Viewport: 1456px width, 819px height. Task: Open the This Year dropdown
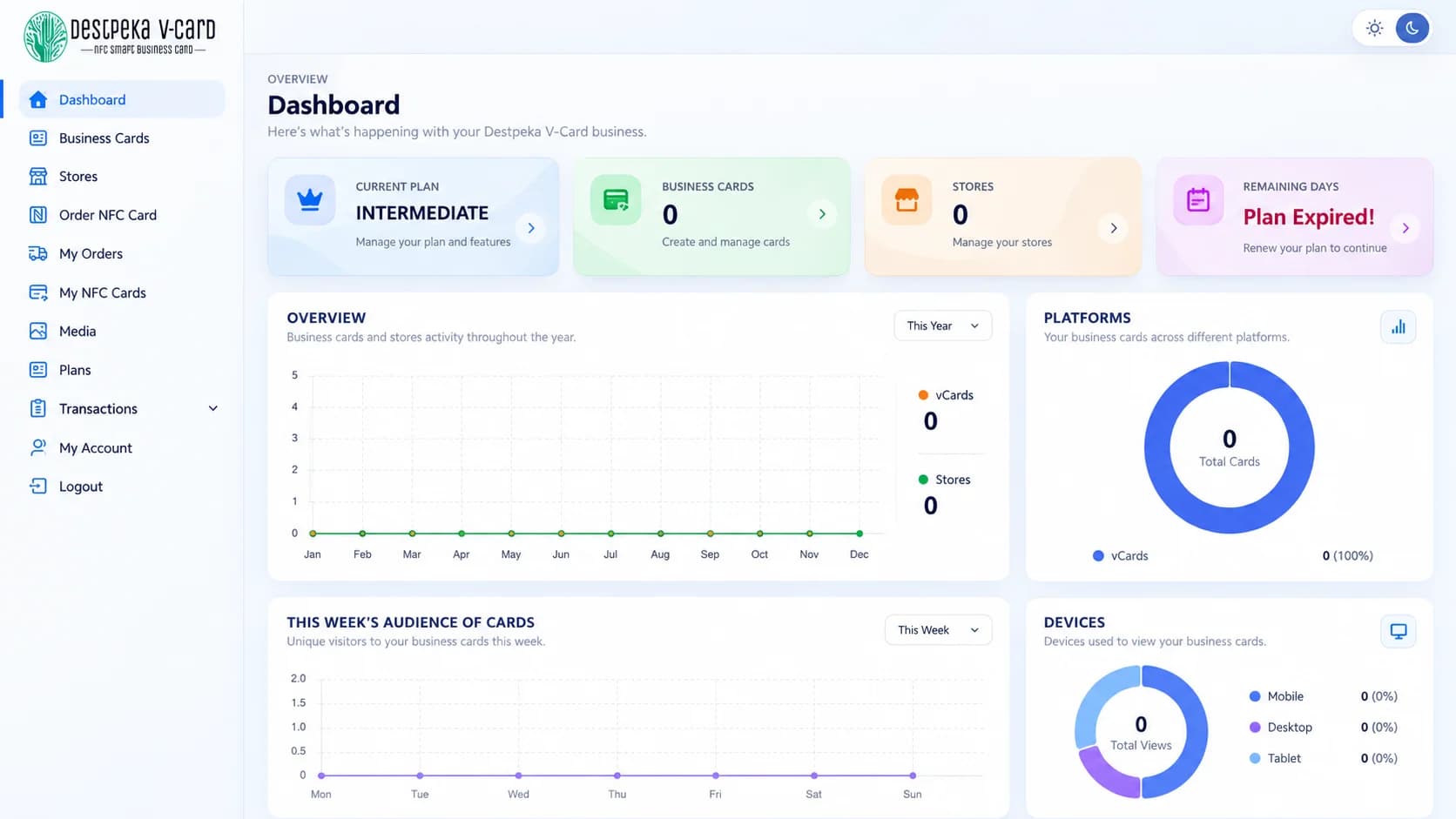[943, 326]
